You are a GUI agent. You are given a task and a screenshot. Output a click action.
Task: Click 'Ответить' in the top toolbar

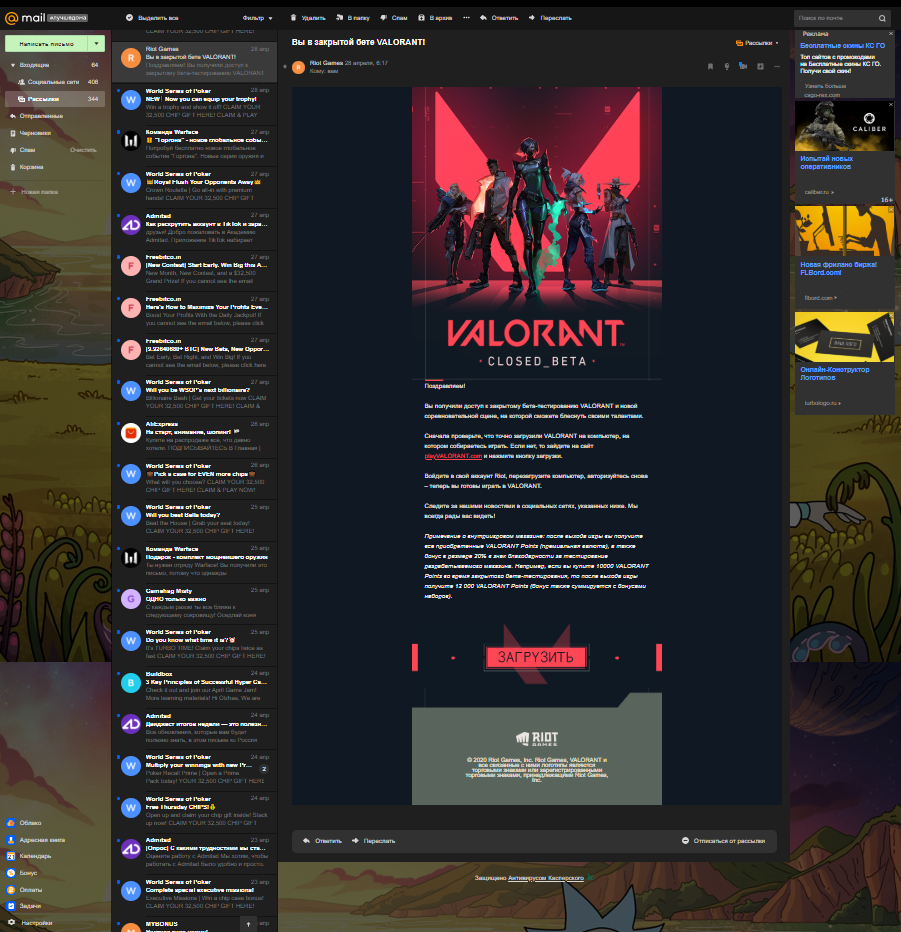[x=499, y=18]
